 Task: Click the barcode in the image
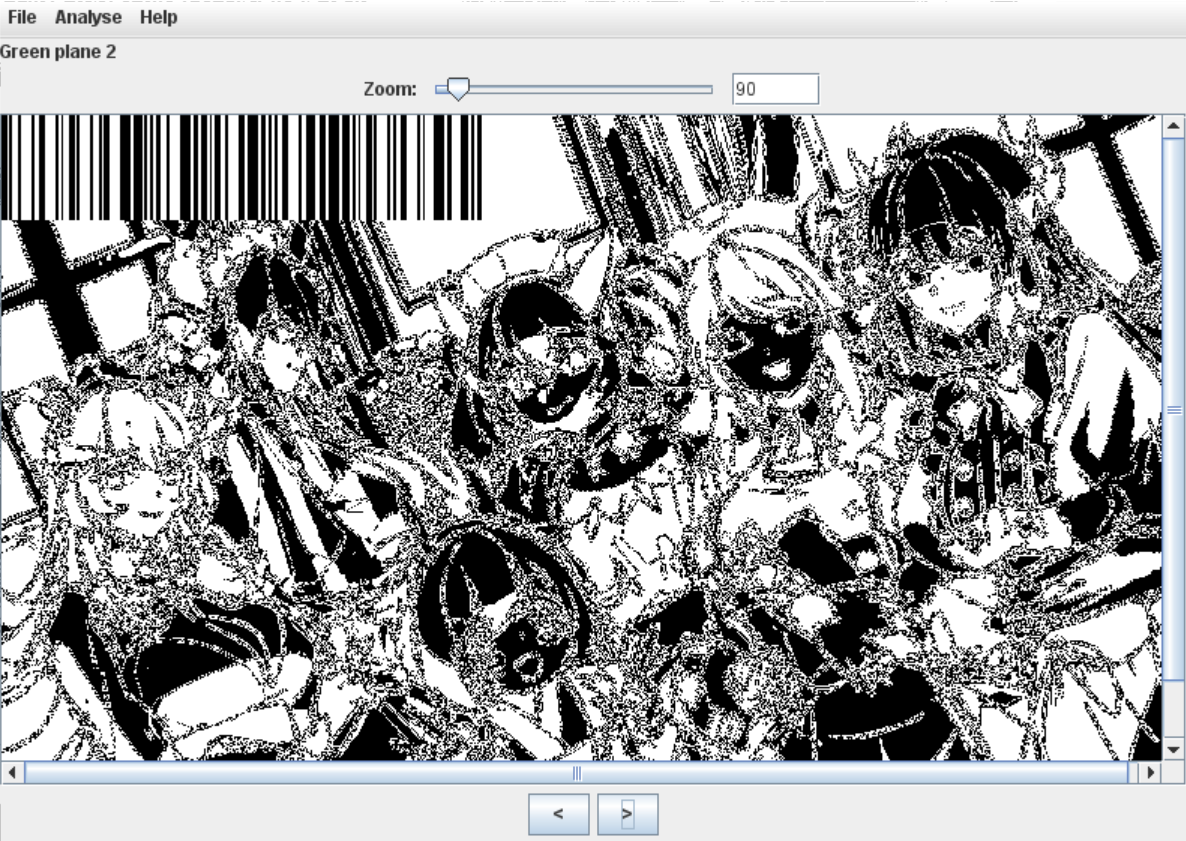(x=241, y=167)
